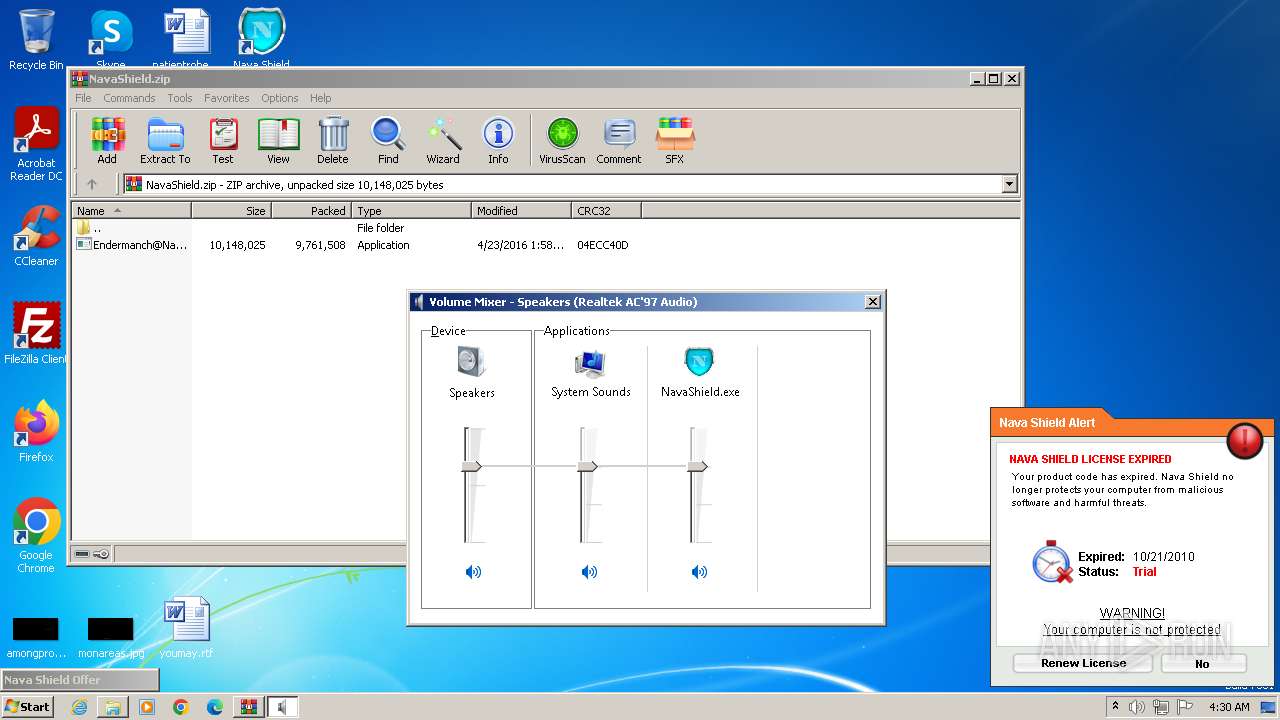This screenshot has height=720, width=1280.
Task: Sort by CRC32 column header
Action: [606, 210]
